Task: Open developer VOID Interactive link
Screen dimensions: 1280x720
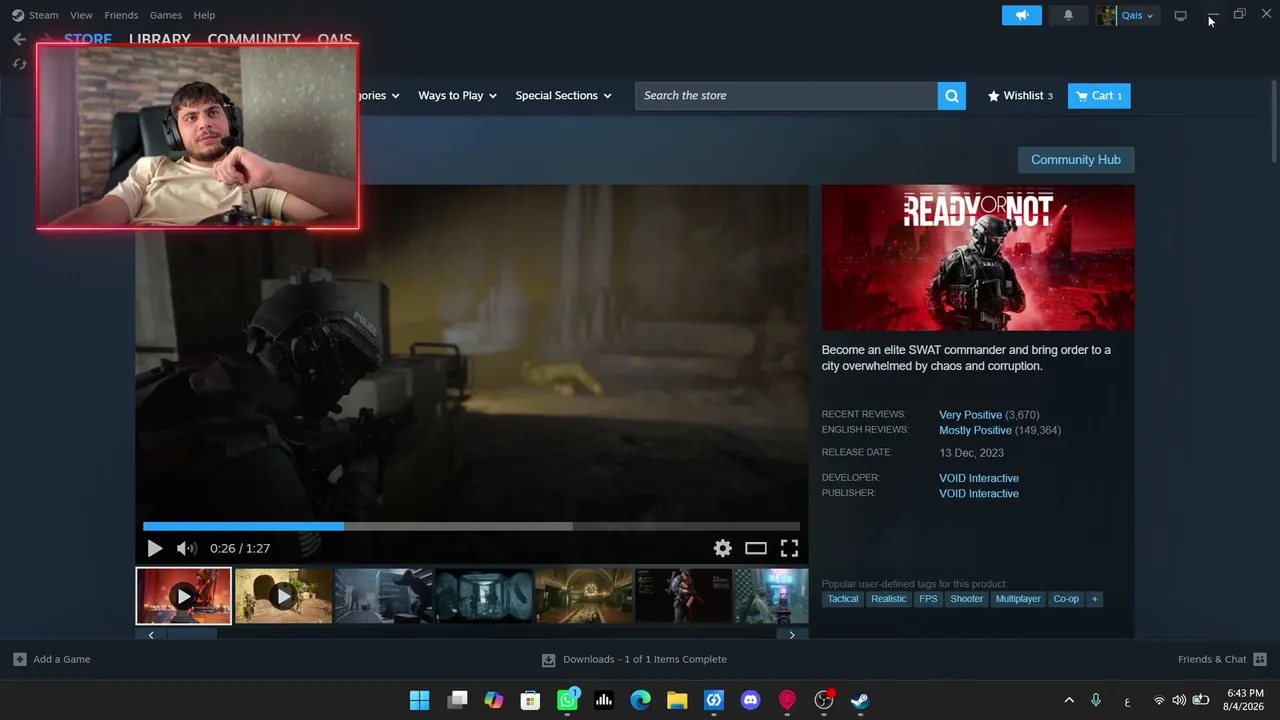Action: [979, 478]
